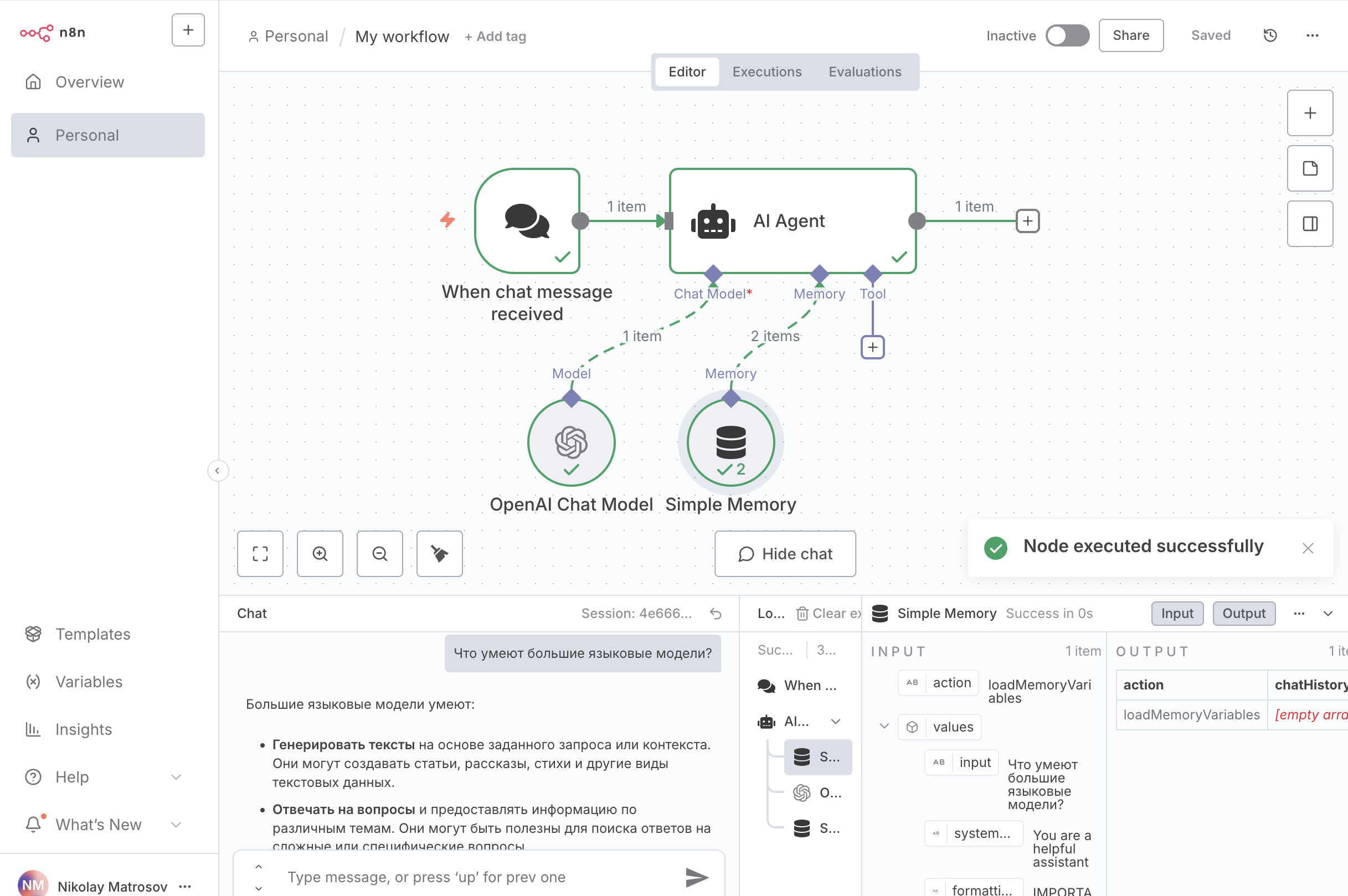Open Variables in the sidebar

[x=108, y=682]
